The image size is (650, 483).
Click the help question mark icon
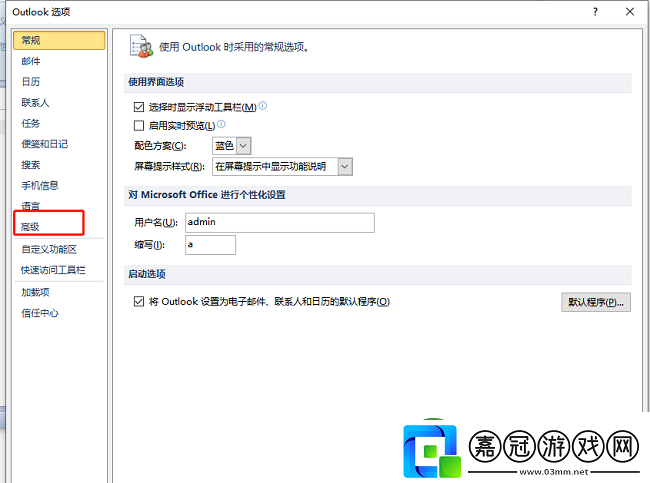point(595,12)
